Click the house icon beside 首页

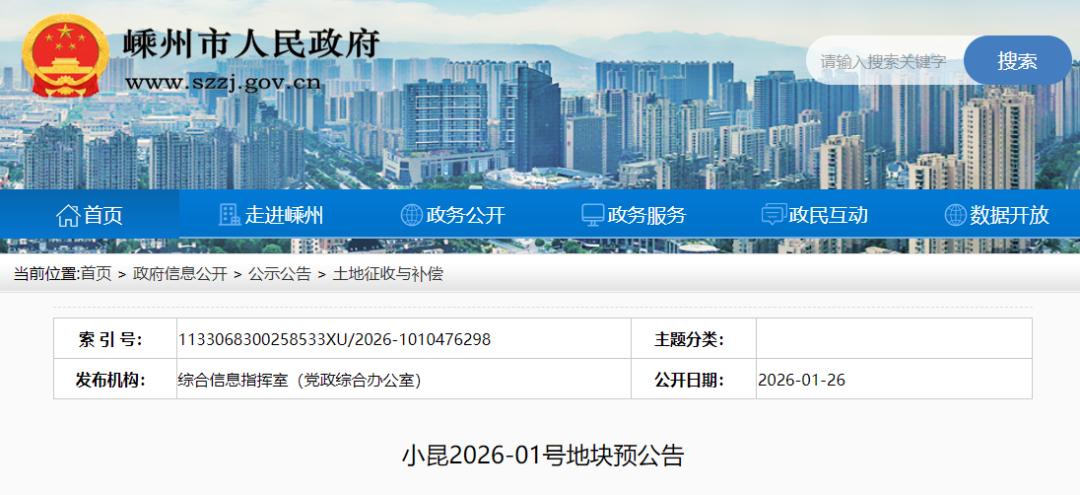(x=68, y=215)
